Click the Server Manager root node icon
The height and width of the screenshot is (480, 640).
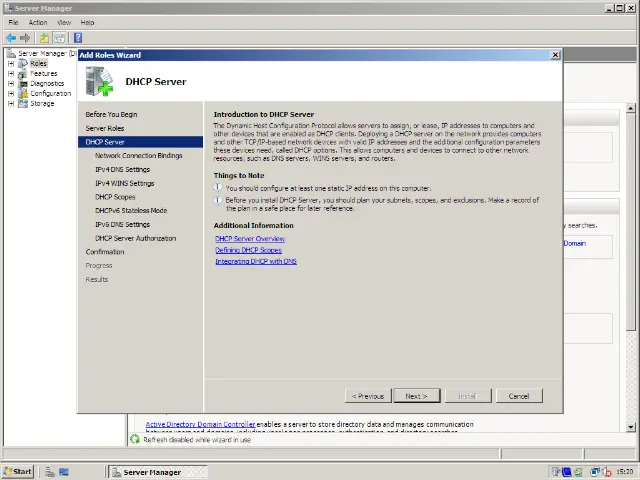[x=11, y=53]
